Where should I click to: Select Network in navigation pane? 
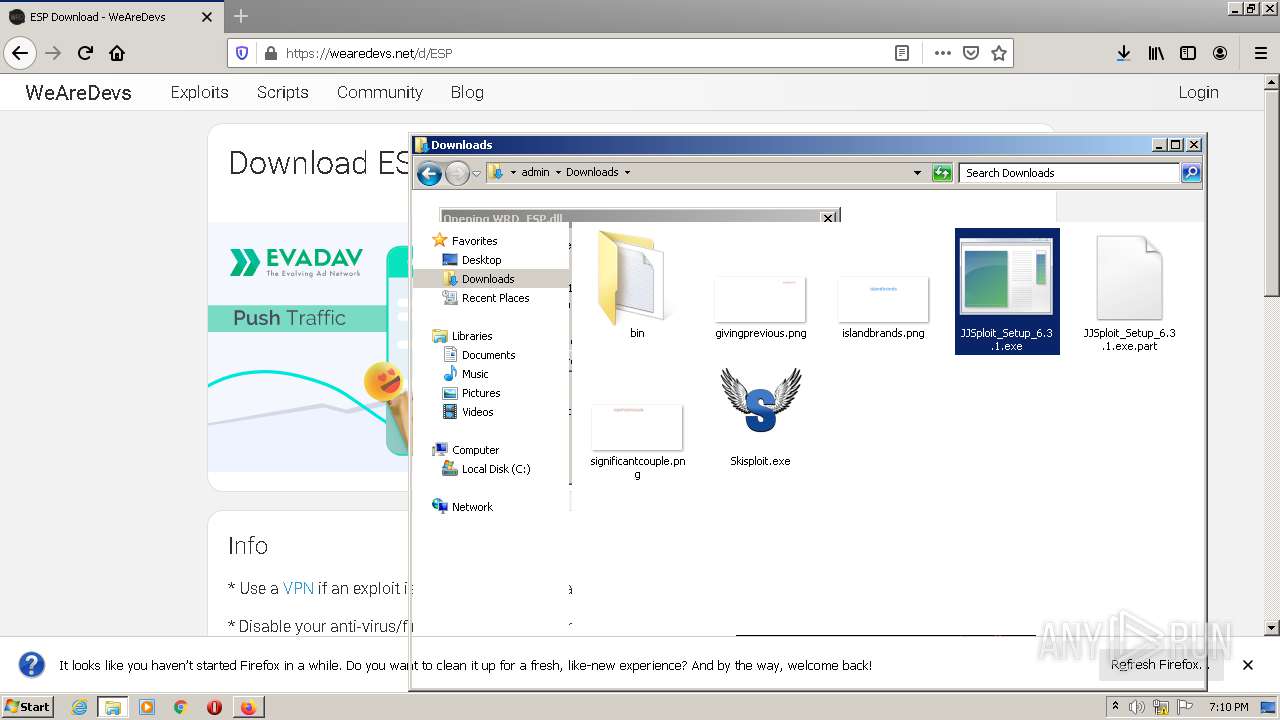coord(472,507)
